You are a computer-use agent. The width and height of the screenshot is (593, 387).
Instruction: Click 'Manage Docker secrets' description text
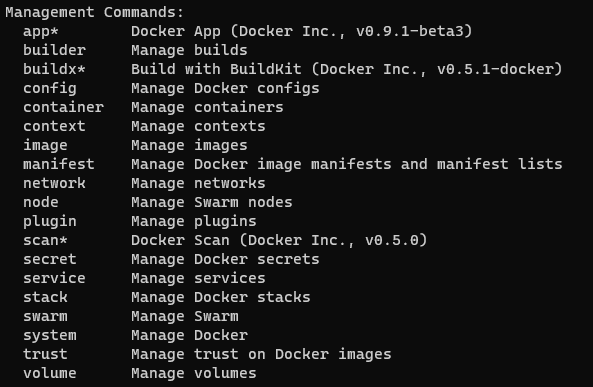pos(225,259)
